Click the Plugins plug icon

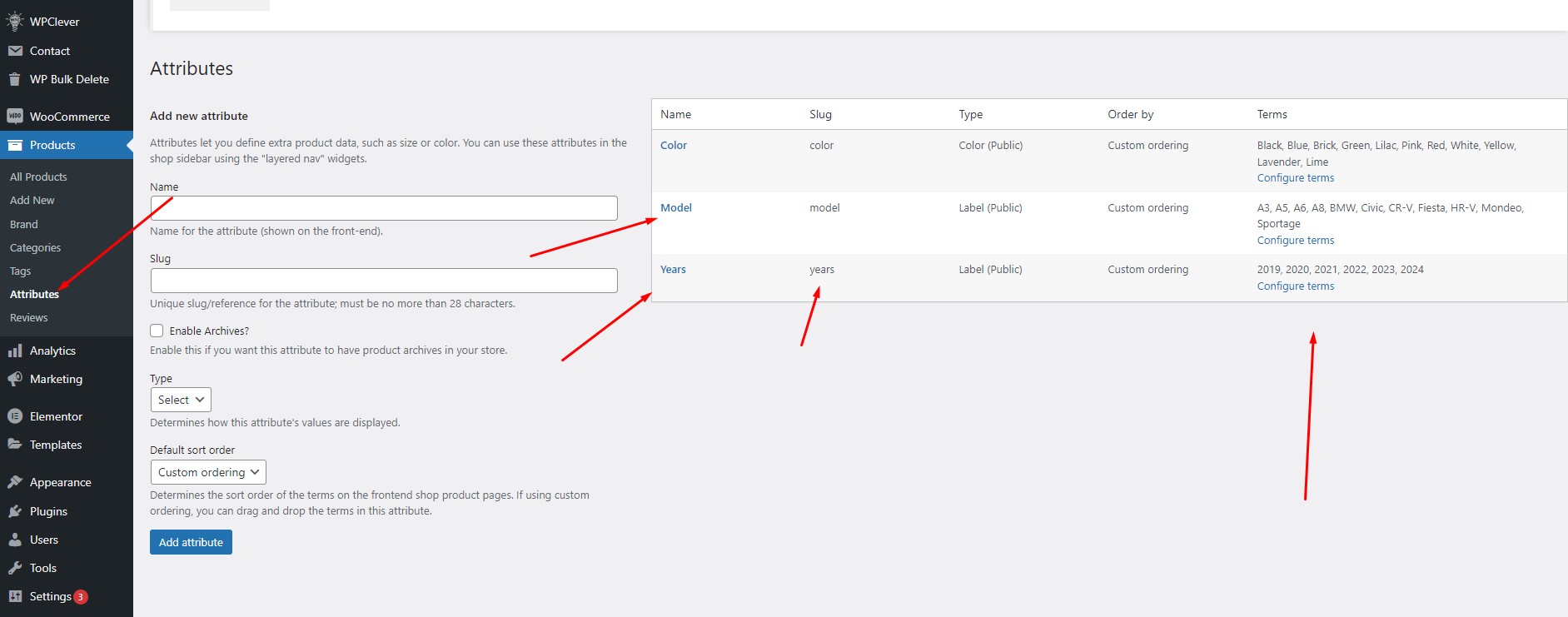(15, 511)
